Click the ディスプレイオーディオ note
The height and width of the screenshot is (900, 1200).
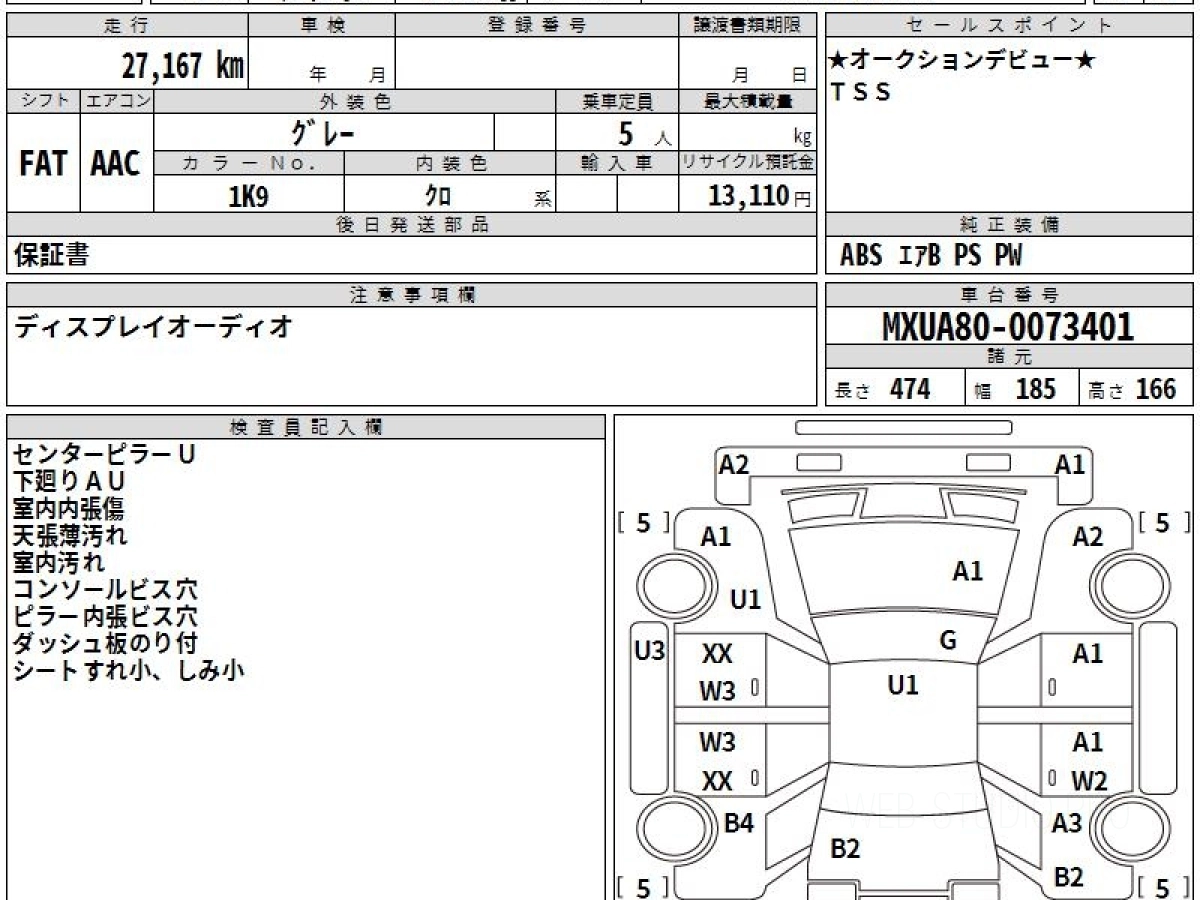[x=153, y=325]
